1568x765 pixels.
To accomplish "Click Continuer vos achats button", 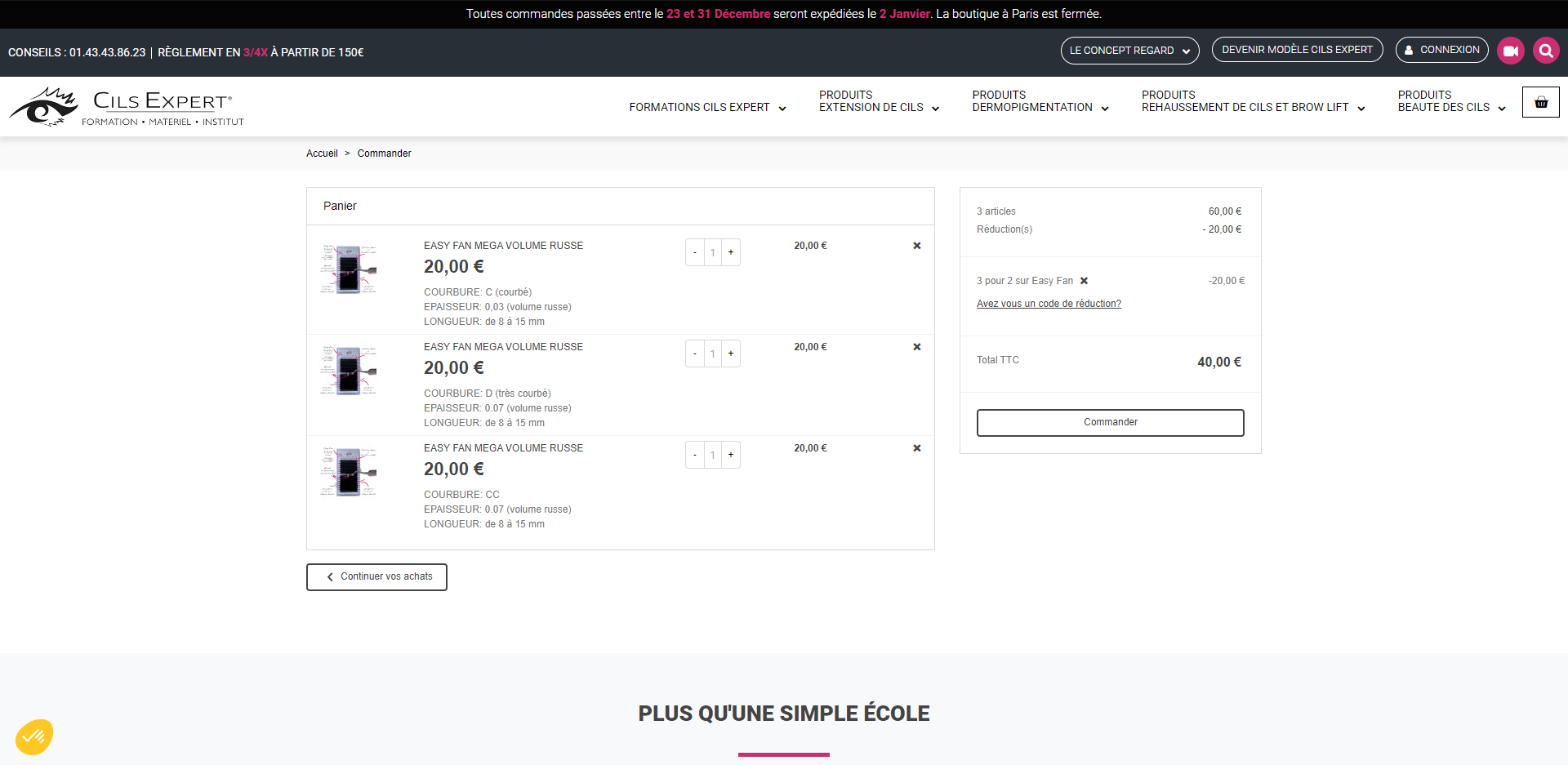I will (376, 577).
